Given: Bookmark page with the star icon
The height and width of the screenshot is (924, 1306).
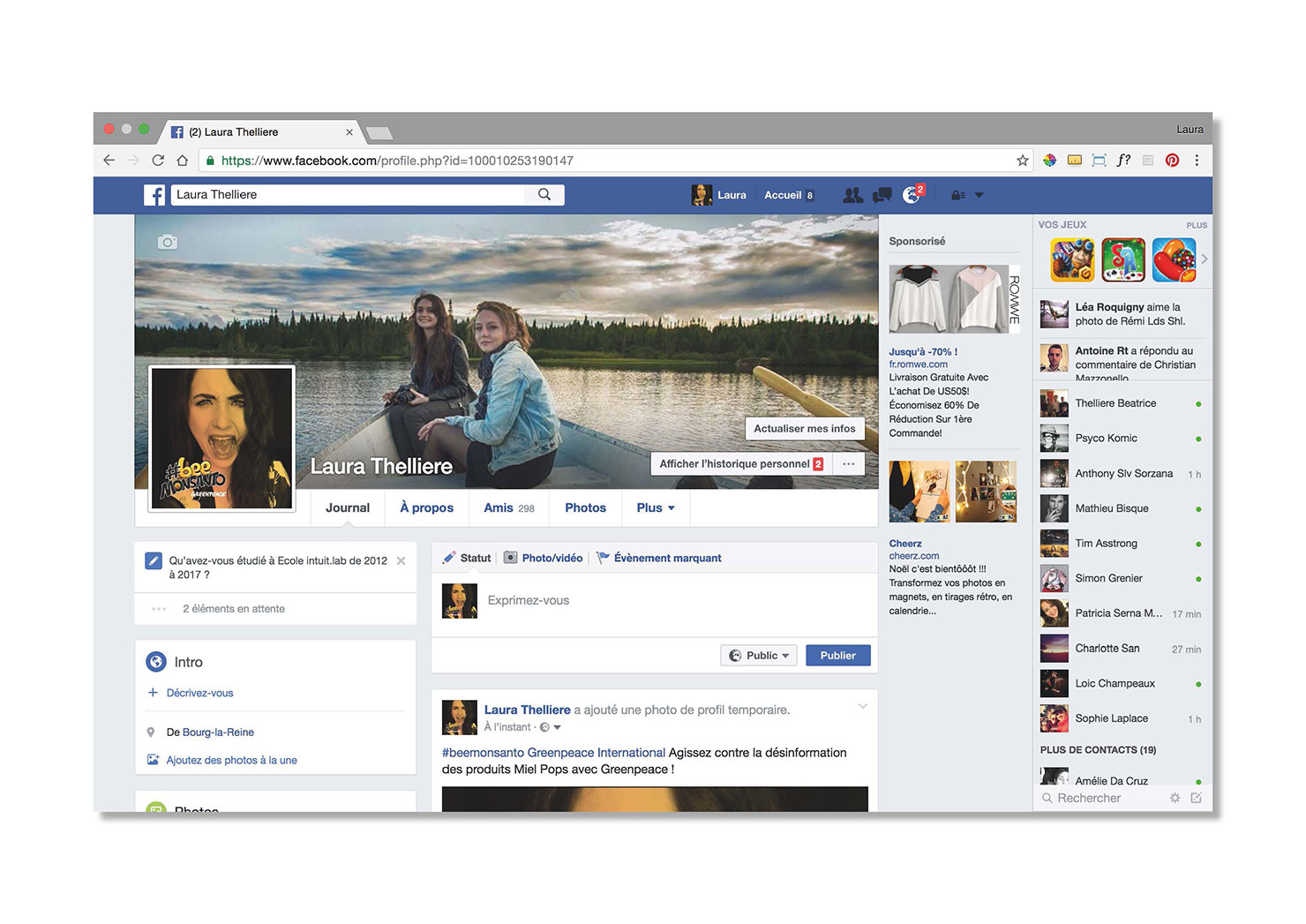Looking at the screenshot, I should 1023,161.
